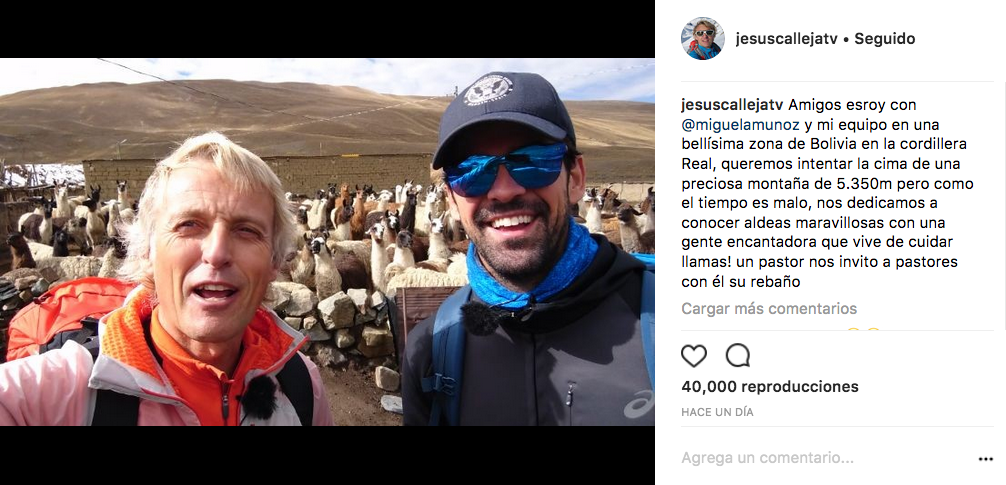Click jesuscallejatv profile avatar
1006x485 pixels.
[x=703, y=38]
